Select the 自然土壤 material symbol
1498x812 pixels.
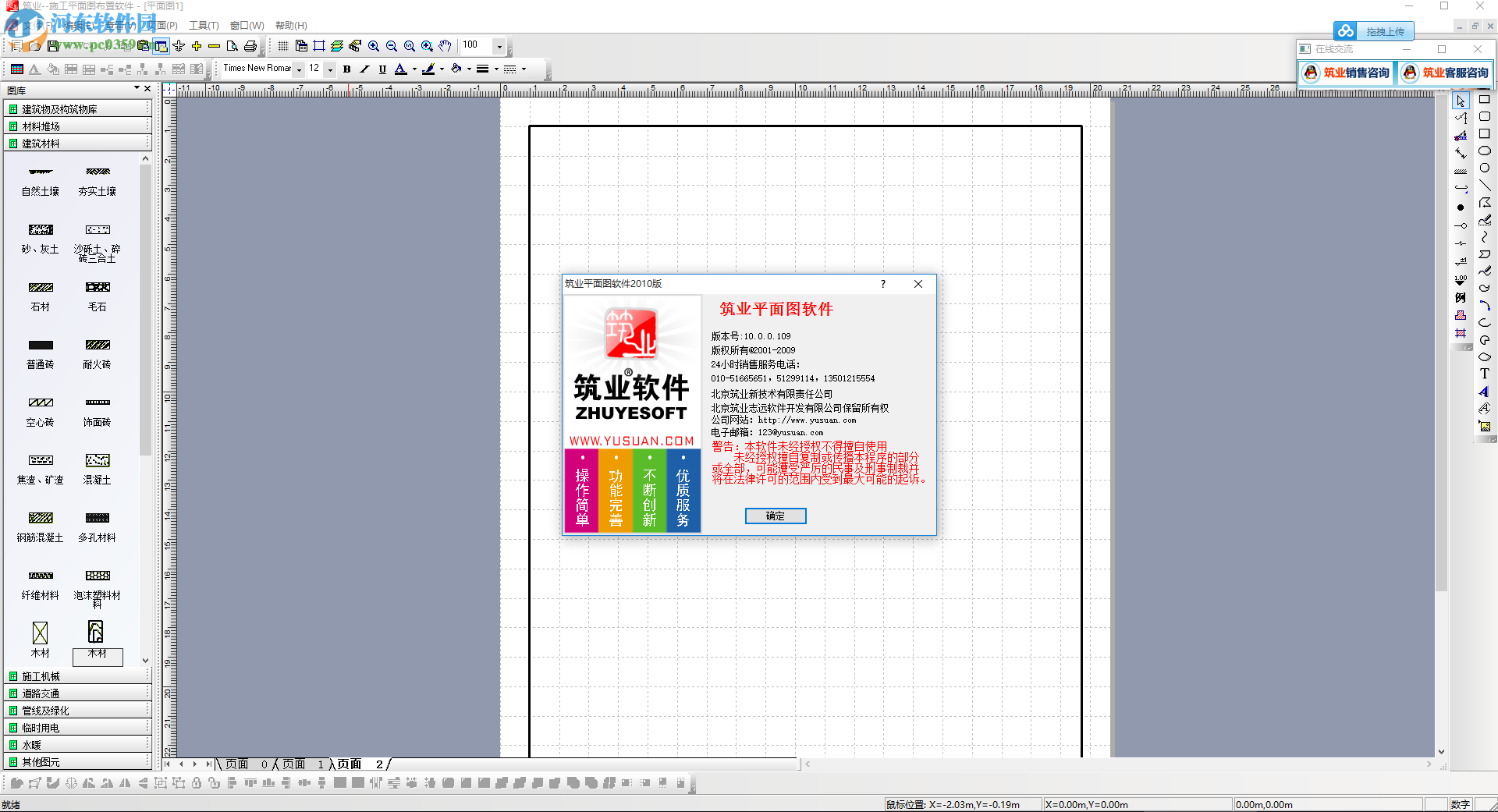[x=41, y=180]
